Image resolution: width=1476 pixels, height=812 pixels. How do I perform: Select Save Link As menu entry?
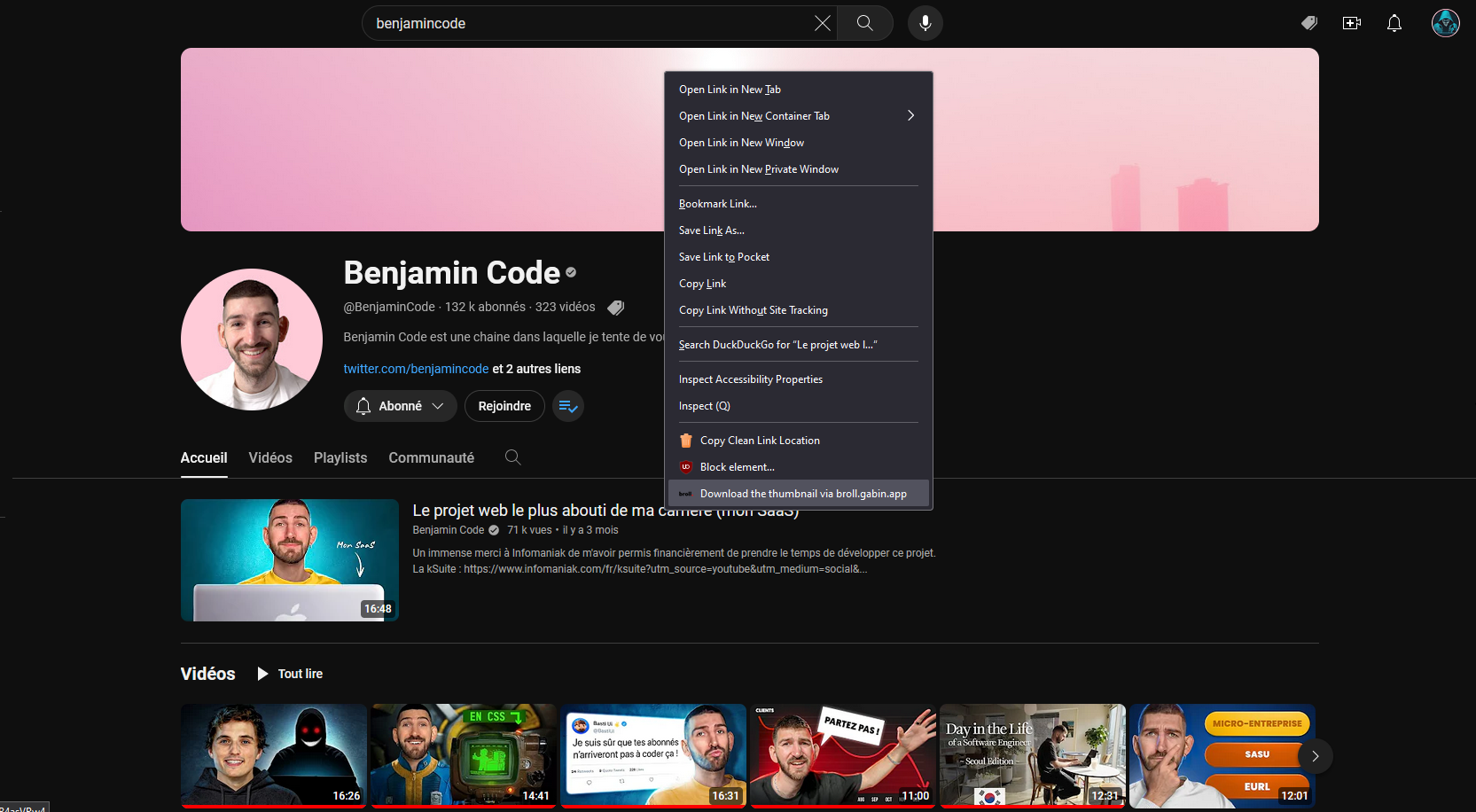click(798, 230)
